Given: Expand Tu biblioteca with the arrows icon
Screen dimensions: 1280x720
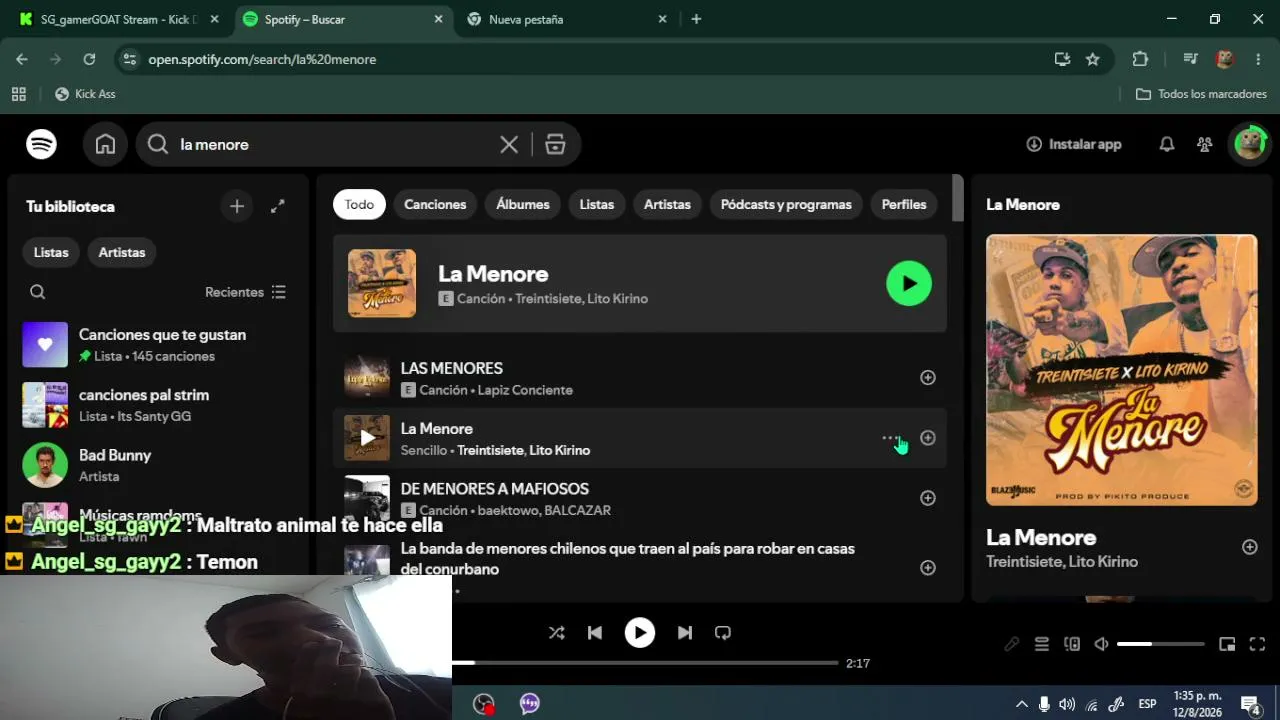Looking at the screenshot, I should 278,206.
